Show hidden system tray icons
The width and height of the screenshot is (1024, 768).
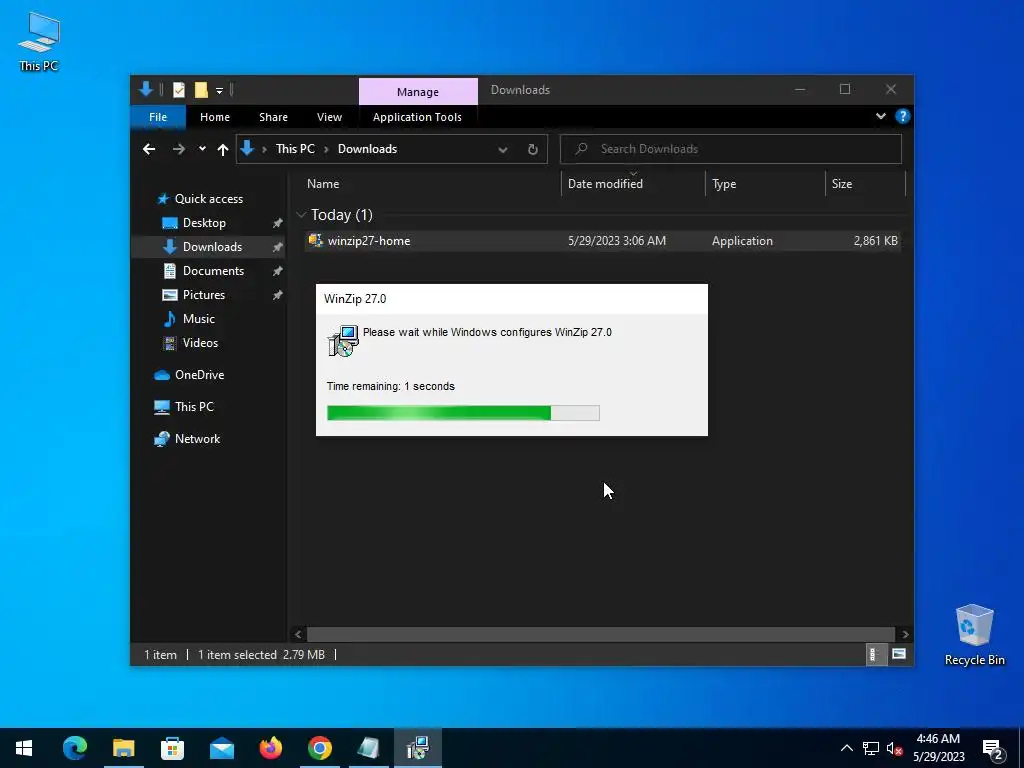(x=846, y=748)
